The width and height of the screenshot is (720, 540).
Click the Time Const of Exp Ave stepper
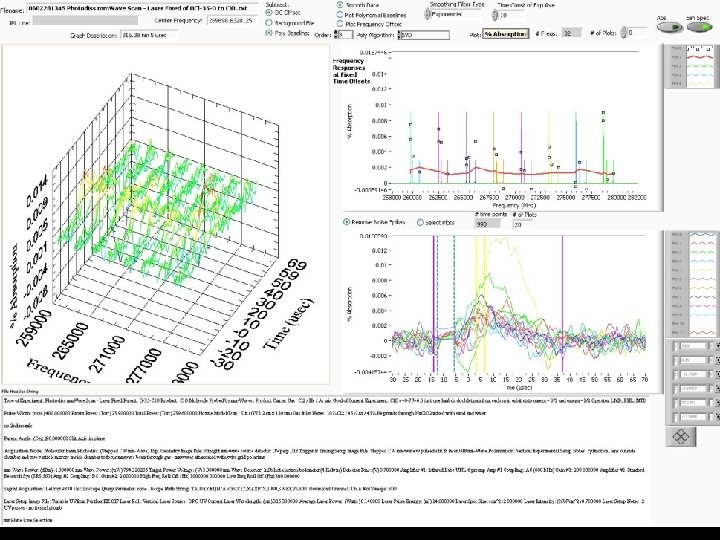(495, 15)
